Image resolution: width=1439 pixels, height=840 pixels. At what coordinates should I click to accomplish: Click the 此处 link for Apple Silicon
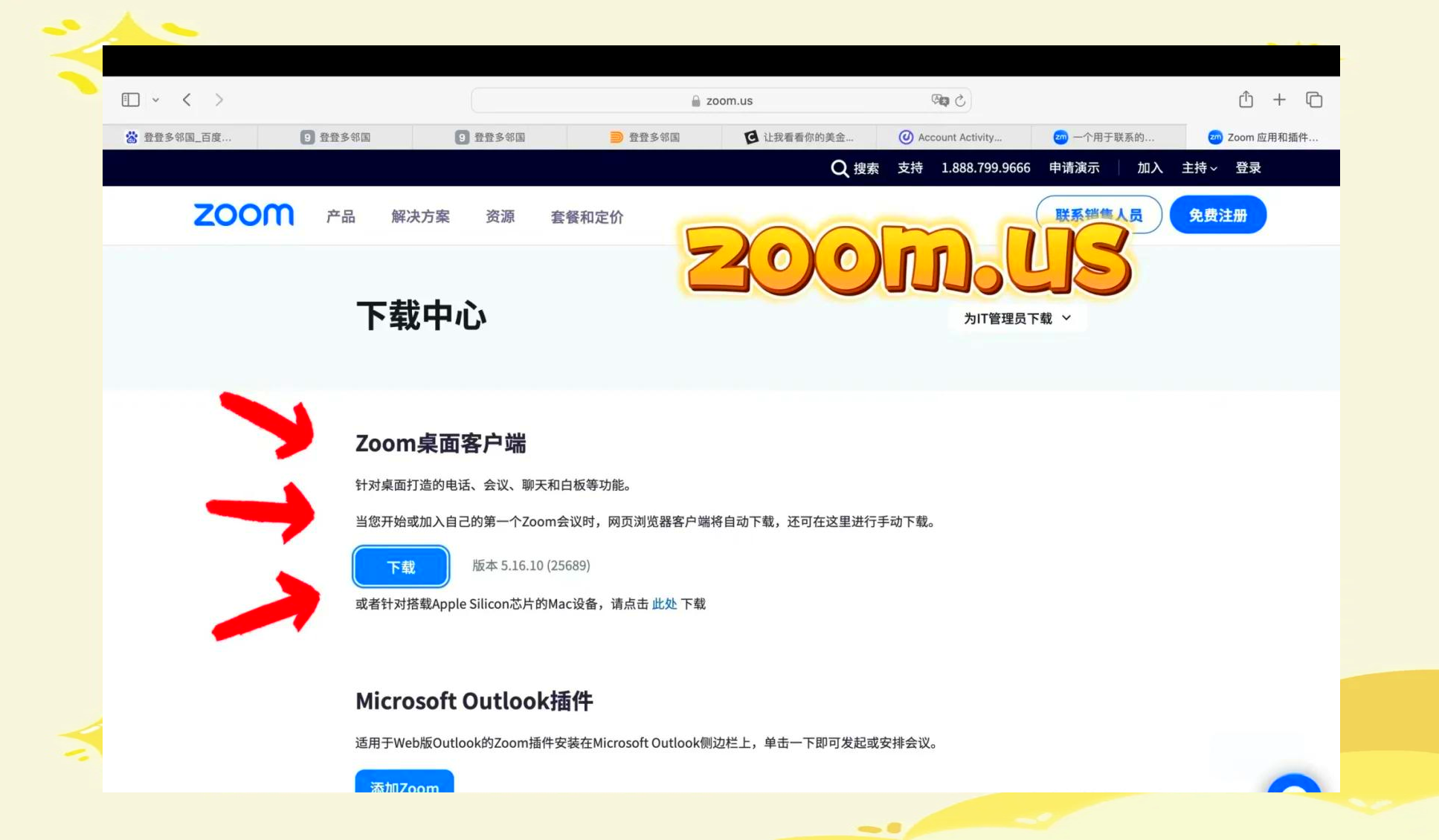664,604
